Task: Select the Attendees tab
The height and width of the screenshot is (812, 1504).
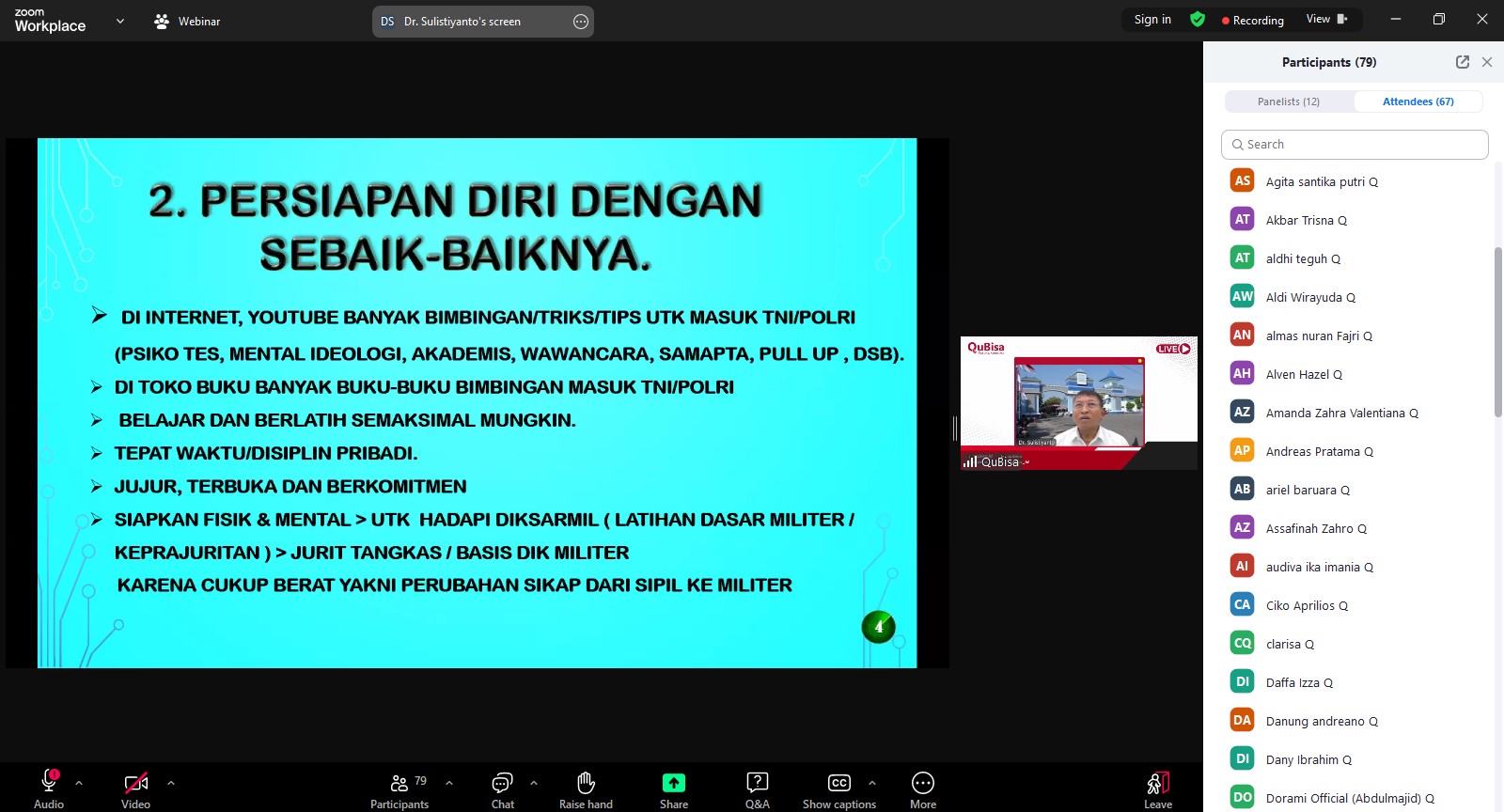Action: pyautogui.click(x=1418, y=101)
